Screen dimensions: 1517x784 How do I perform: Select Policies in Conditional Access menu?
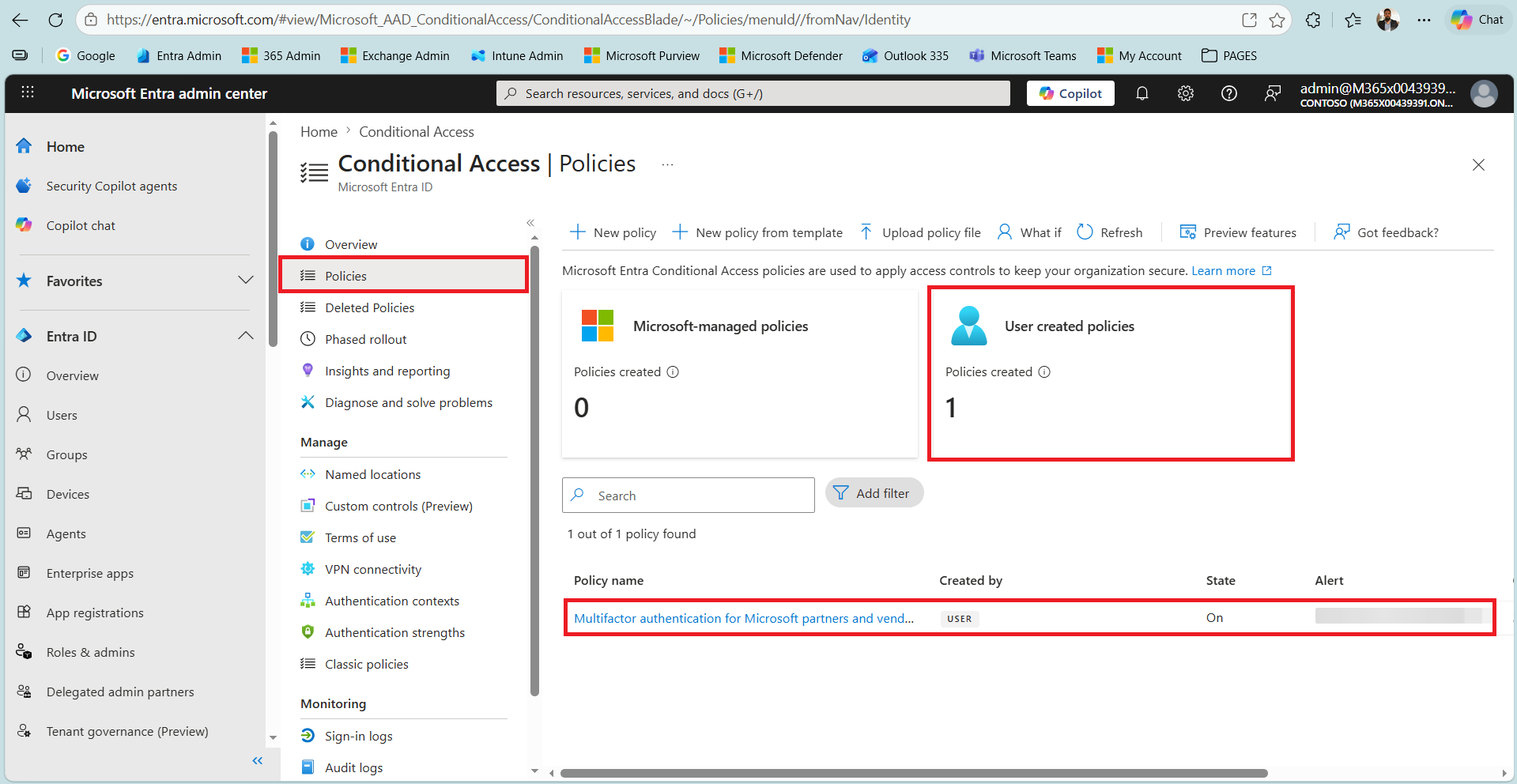tap(405, 276)
